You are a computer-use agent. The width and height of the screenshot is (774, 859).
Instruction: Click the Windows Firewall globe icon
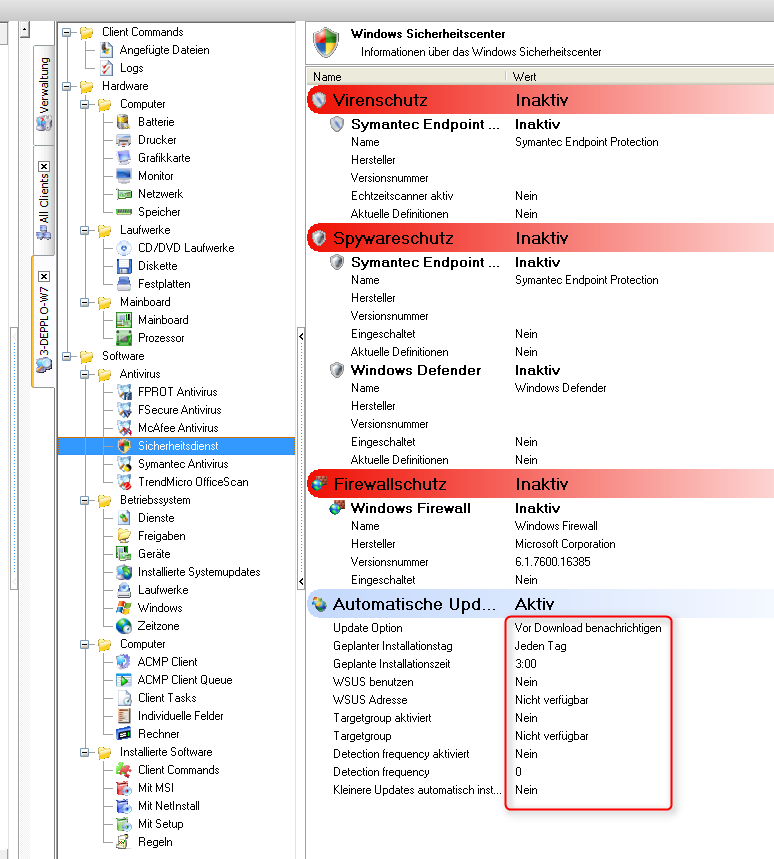[x=337, y=508]
